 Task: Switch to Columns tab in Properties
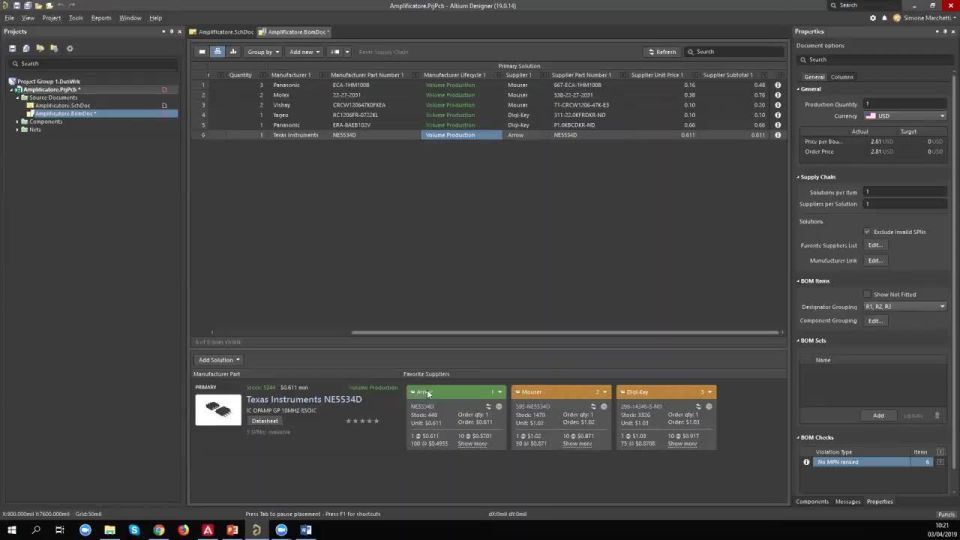(842, 77)
